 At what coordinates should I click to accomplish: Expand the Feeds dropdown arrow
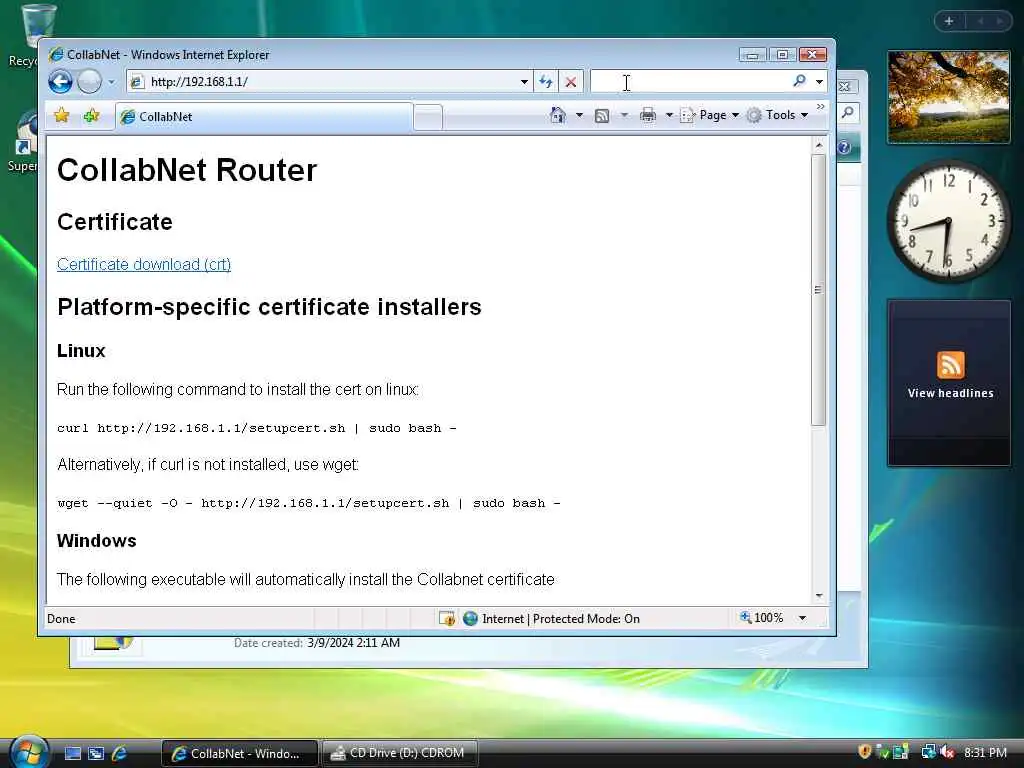tap(624, 116)
